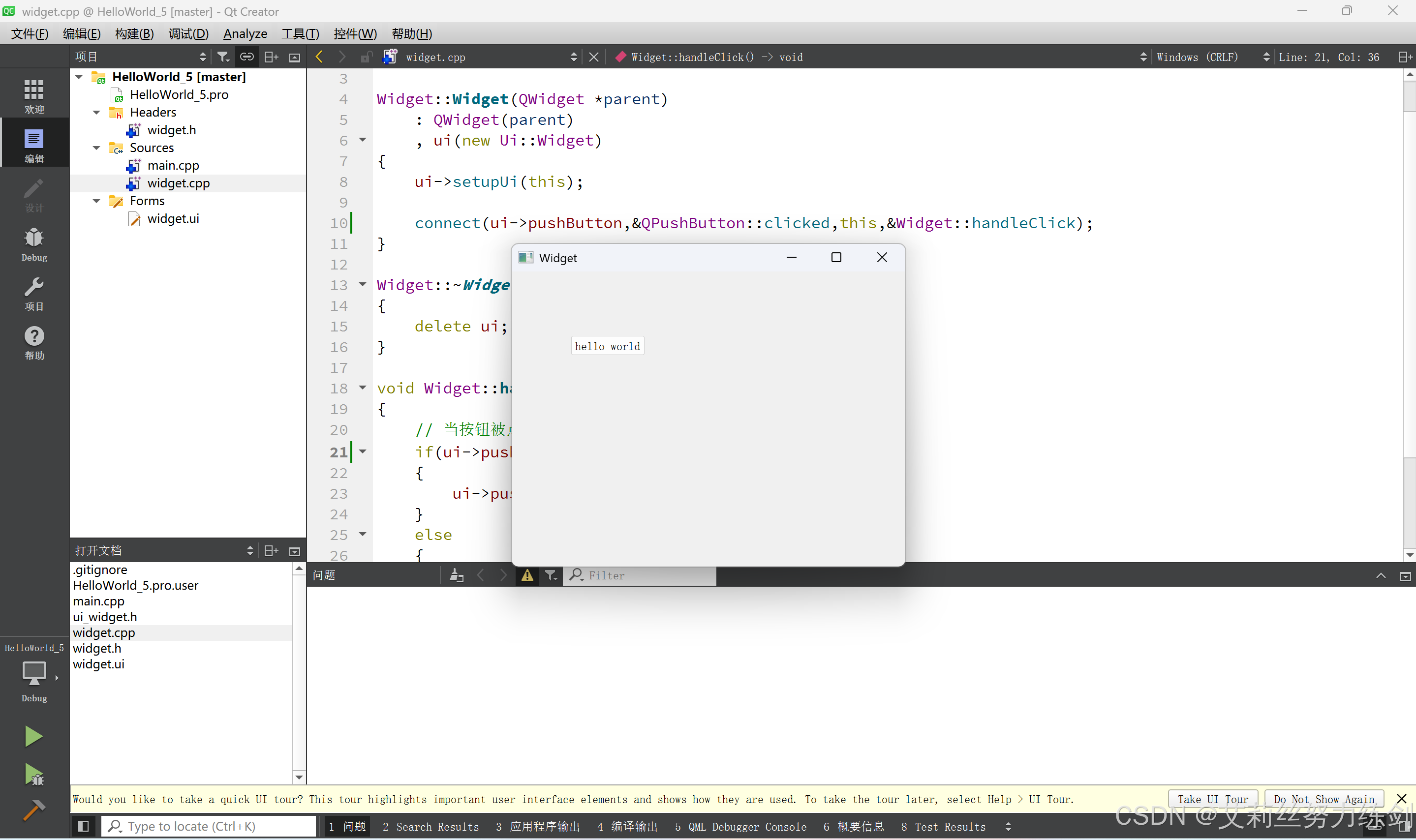The image size is (1416, 840).
Task: Click the Type to locate search field
Action: click(x=210, y=826)
